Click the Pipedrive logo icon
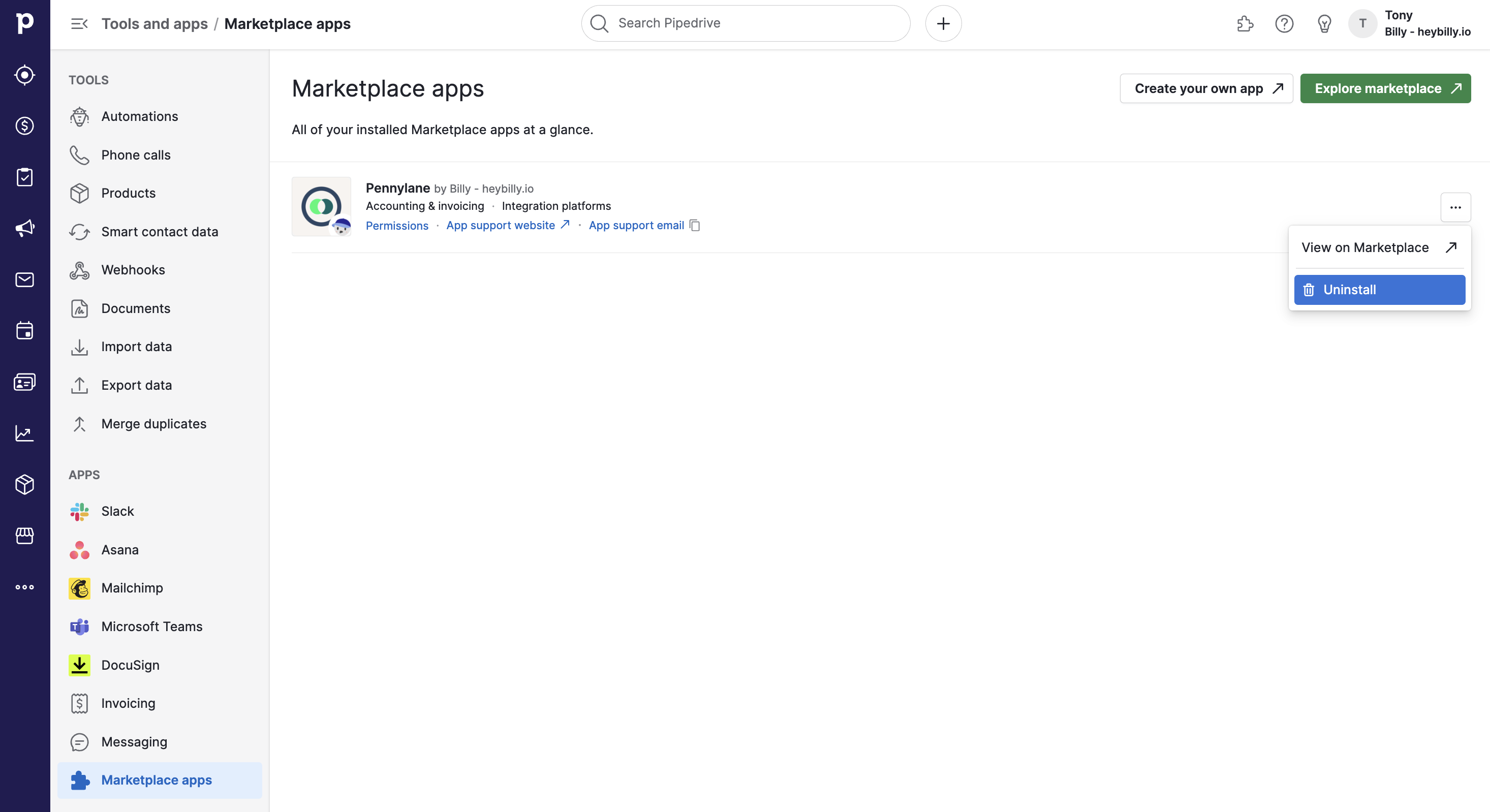 click(x=25, y=23)
